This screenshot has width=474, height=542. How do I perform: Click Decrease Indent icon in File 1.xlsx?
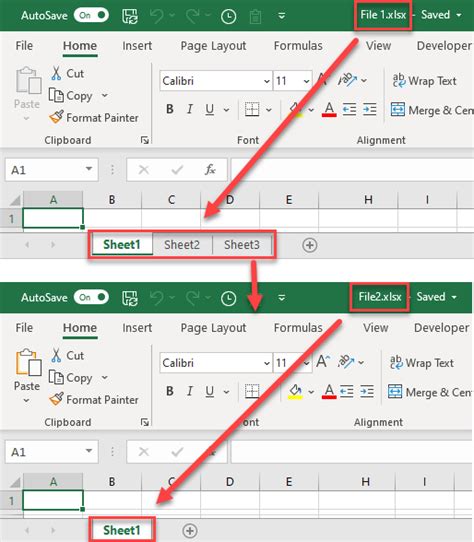pos(350,110)
